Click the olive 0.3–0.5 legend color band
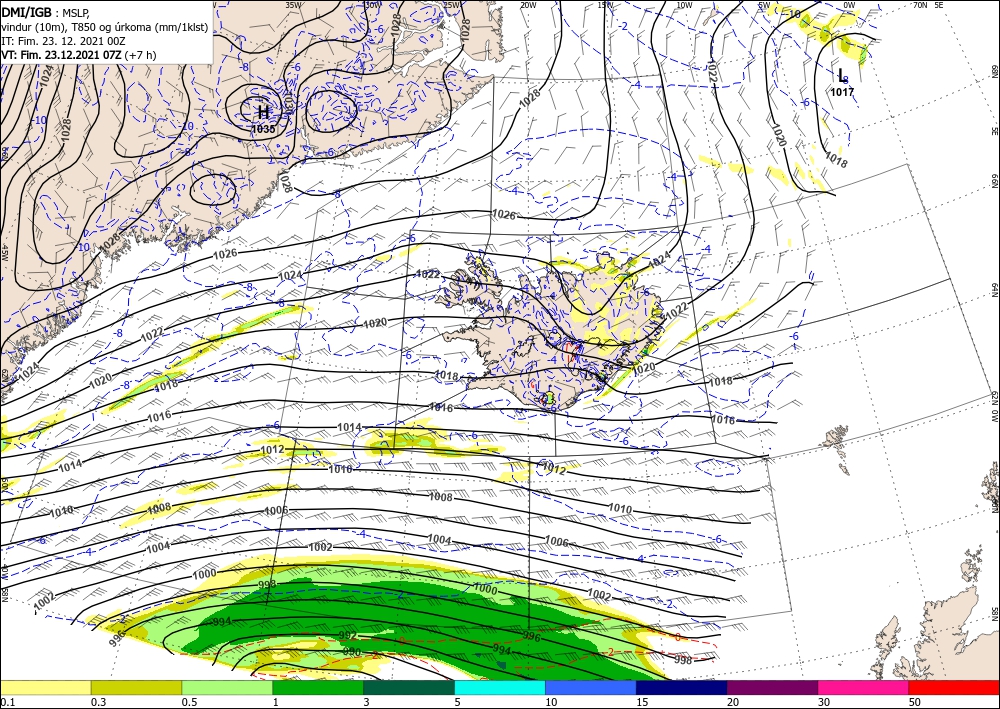Screen dimensions: 1000x709 click(x=136, y=687)
